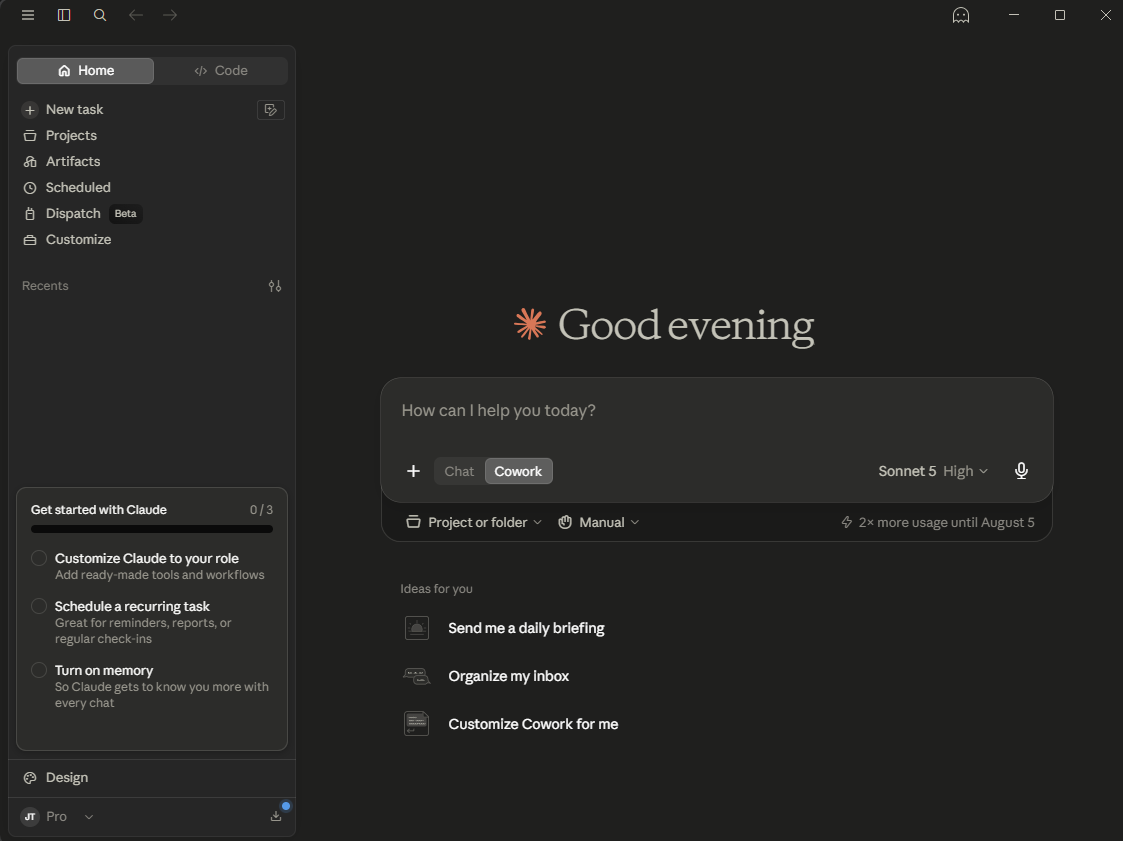Click Get started with Claude heading
This screenshot has height=841, width=1123.
tap(99, 510)
